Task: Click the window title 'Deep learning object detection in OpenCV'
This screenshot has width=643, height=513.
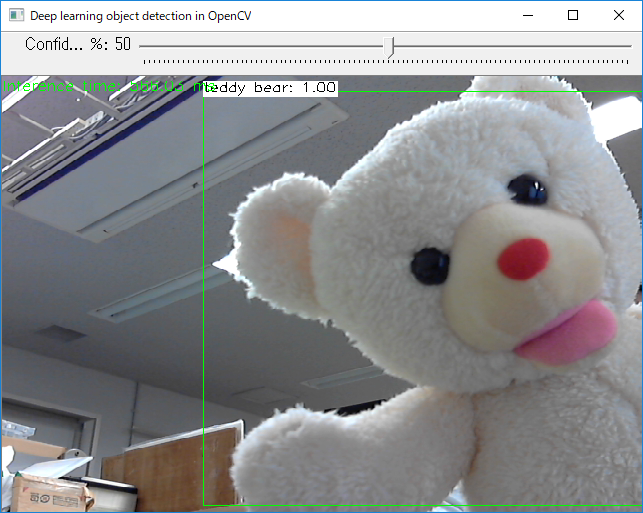Action: pos(141,16)
